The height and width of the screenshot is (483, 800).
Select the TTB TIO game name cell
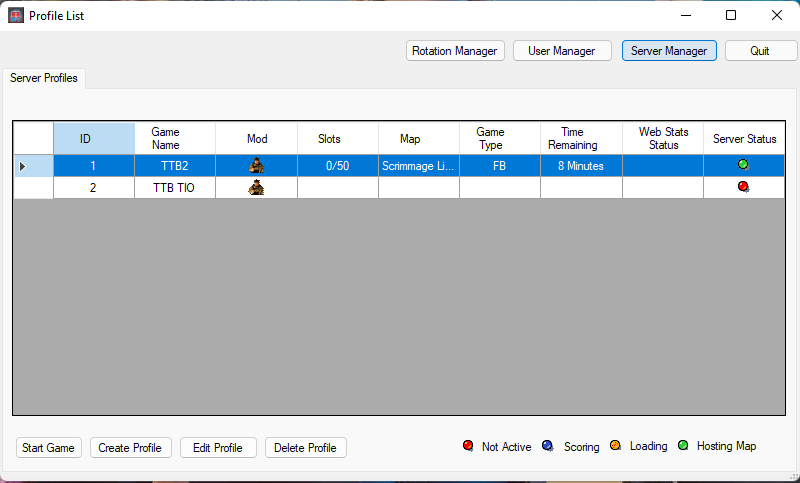pyautogui.click(x=175, y=188)
